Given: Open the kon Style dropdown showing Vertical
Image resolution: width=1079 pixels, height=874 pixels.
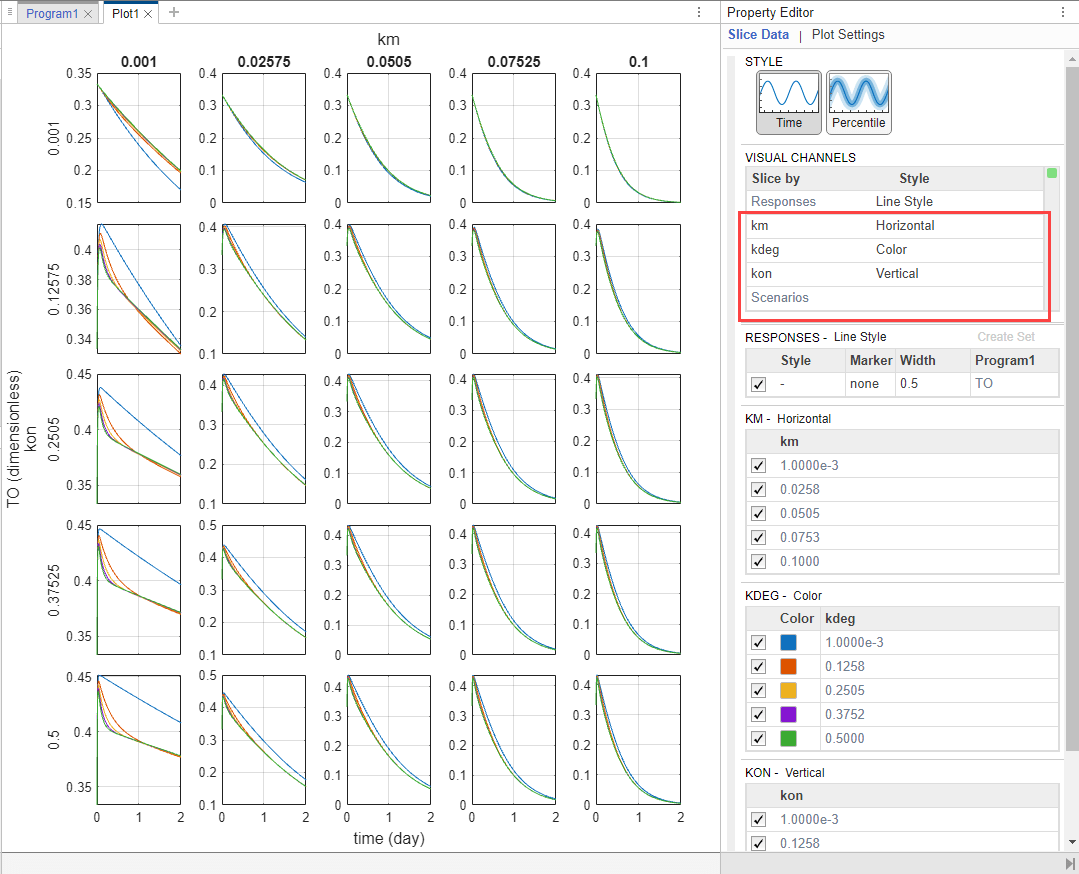Looking at the screenshot, I should pos(957,274).
